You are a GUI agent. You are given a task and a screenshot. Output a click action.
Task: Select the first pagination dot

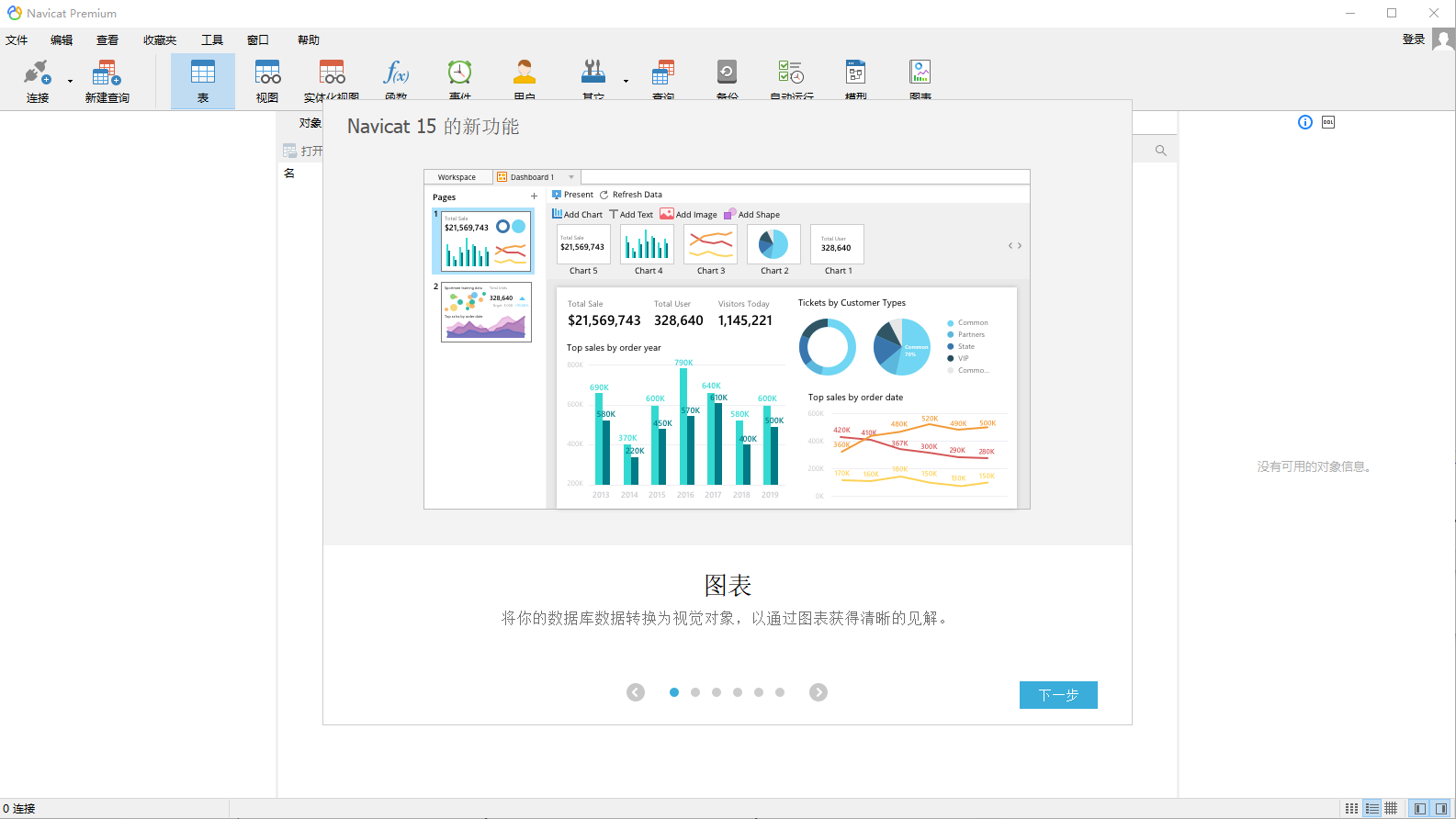(x=674, y=692)
